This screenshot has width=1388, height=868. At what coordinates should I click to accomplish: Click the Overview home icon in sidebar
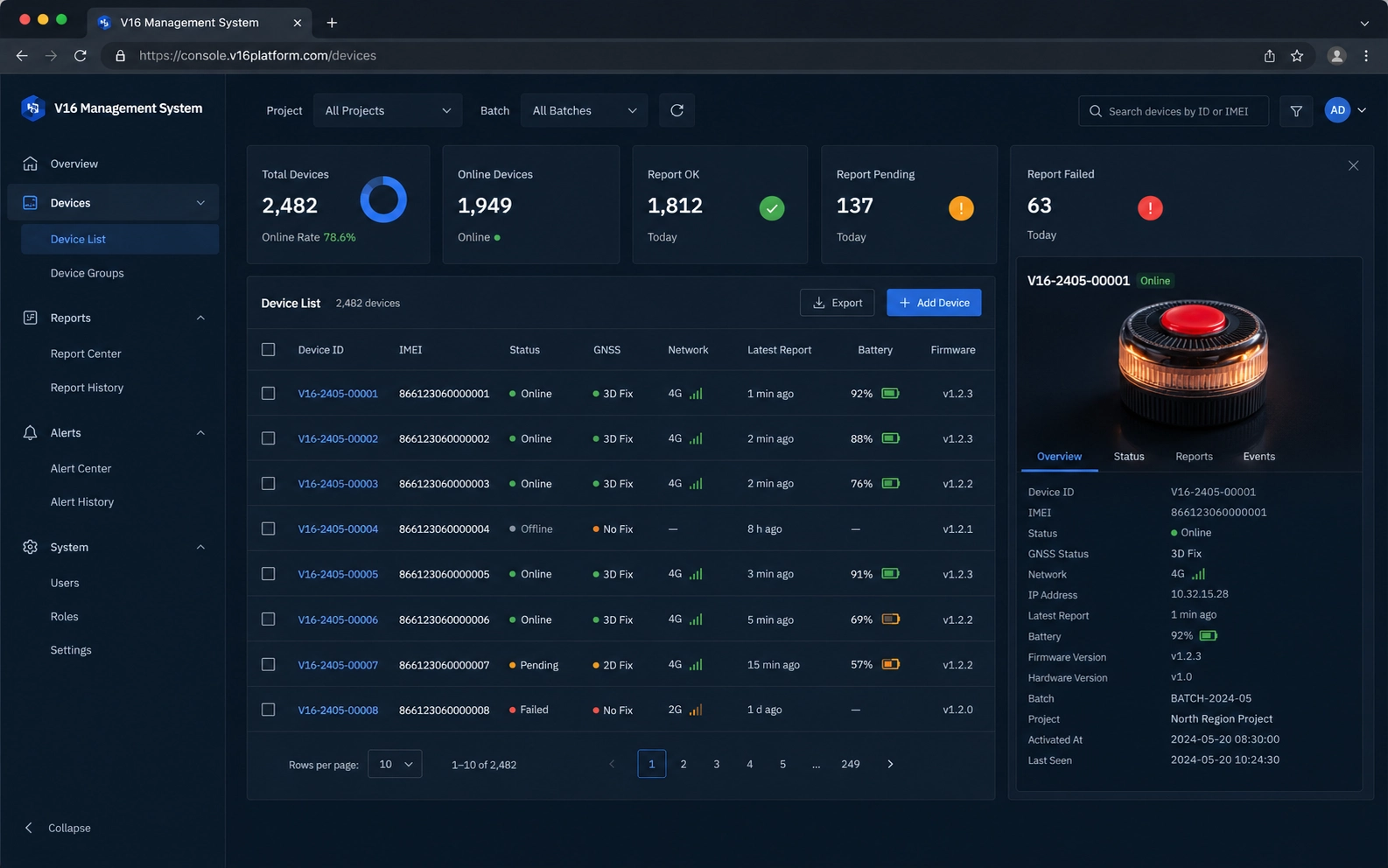tap(30, 164)
